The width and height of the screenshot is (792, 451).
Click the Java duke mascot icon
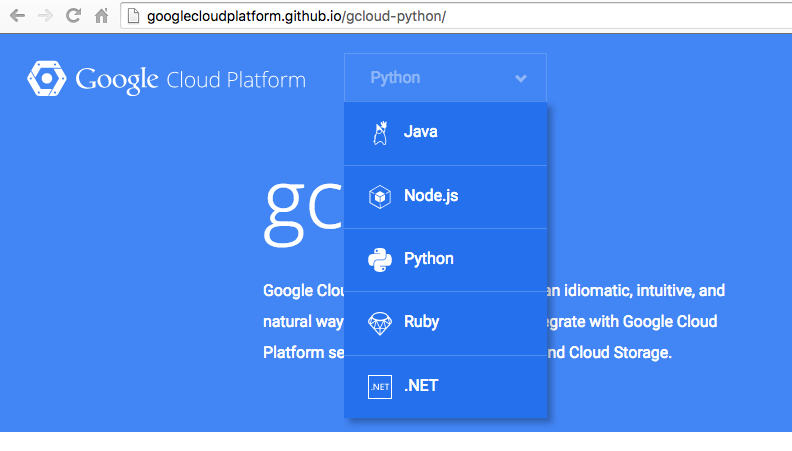coord(380,133)
